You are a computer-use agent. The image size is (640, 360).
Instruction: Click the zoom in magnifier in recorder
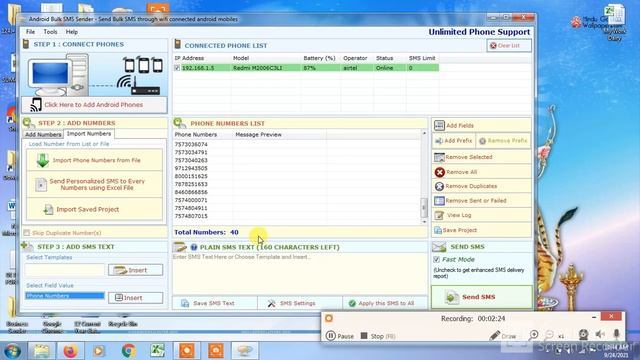point(533,336)
